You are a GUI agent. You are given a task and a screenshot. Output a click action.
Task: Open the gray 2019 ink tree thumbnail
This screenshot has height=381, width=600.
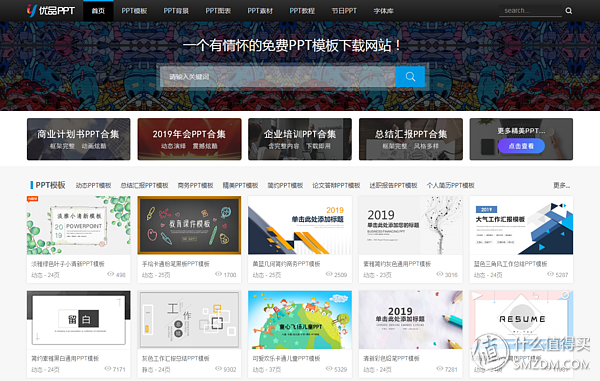[x=411, y=225]
